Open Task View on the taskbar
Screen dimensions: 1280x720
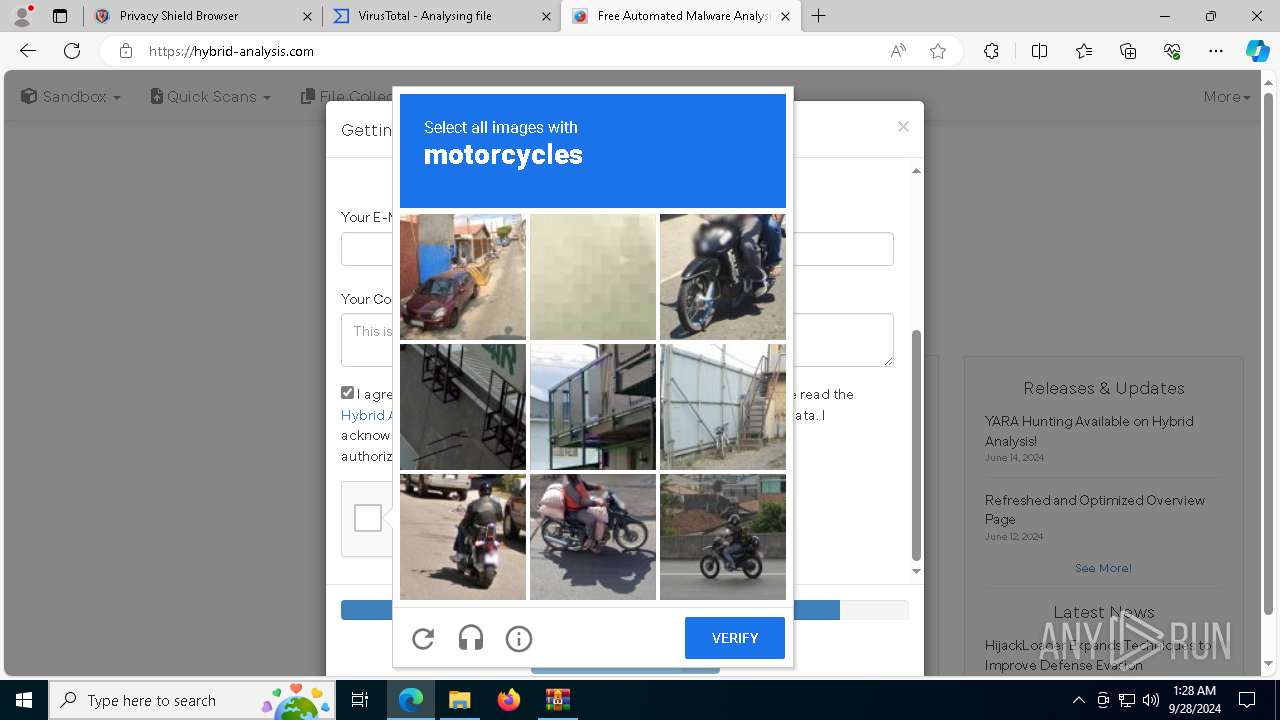point(360,700)
